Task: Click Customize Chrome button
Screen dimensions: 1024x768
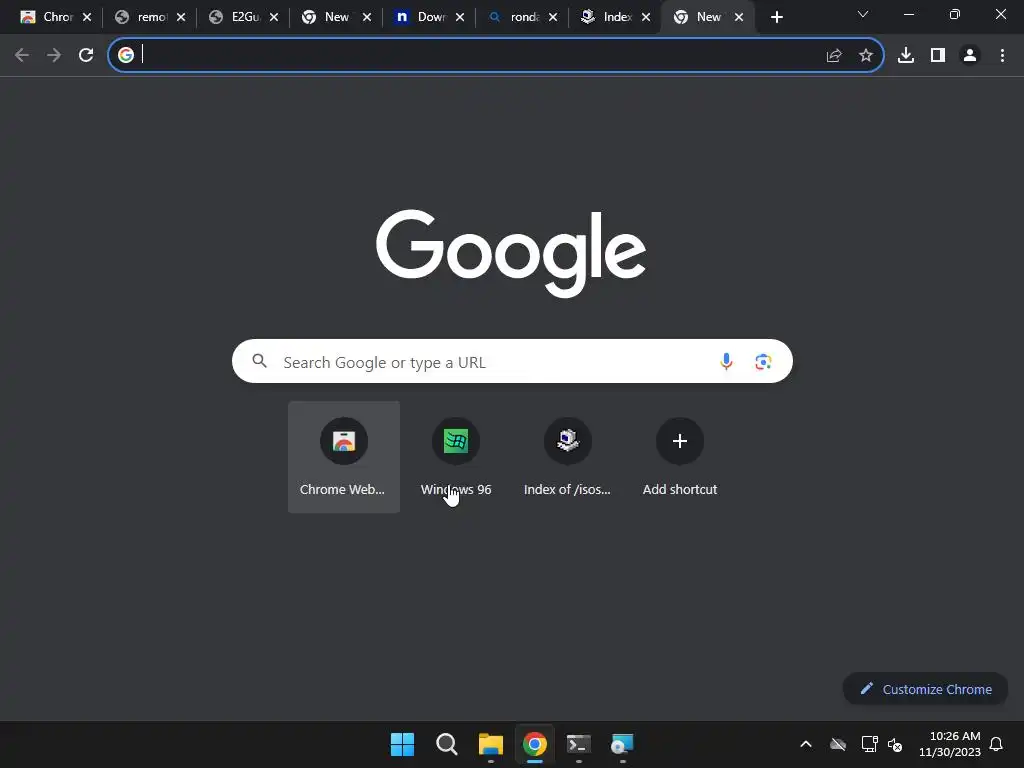Action: [x=925, y=689]
